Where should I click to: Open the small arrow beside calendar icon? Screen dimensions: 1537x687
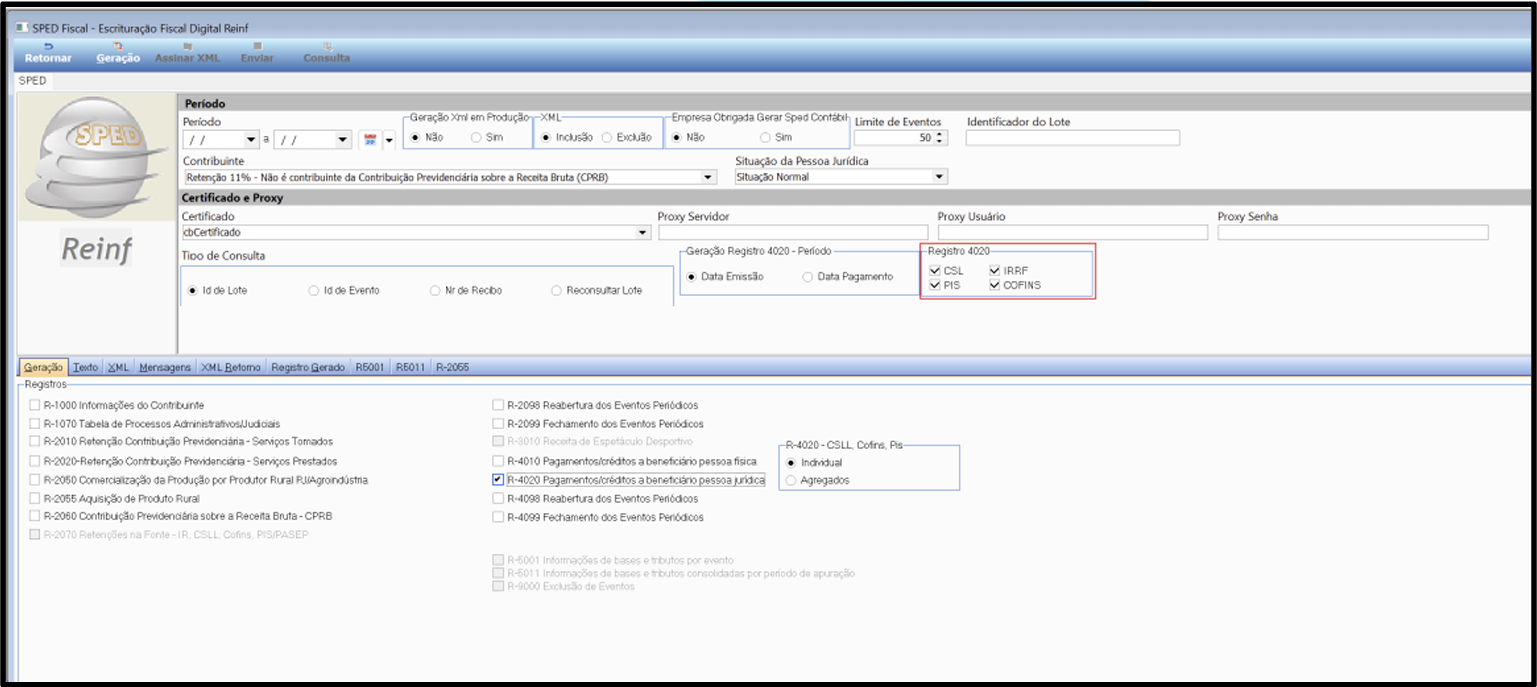389,140
